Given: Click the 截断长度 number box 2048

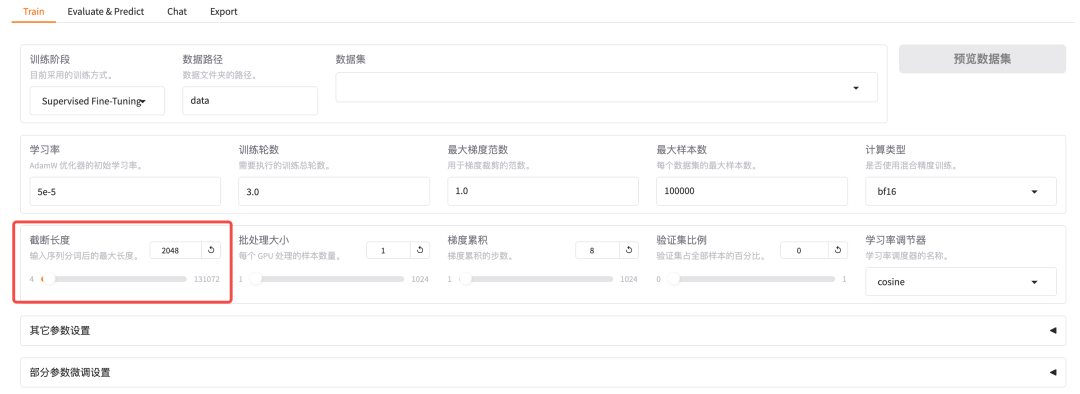Looking at the screenshot, I should (176, 251).
